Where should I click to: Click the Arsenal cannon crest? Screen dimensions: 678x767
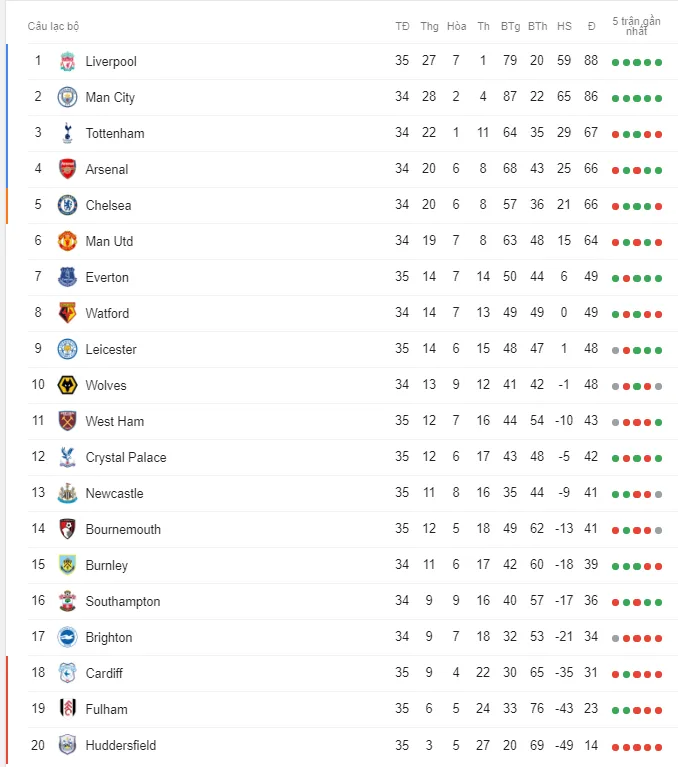(68, 169)
